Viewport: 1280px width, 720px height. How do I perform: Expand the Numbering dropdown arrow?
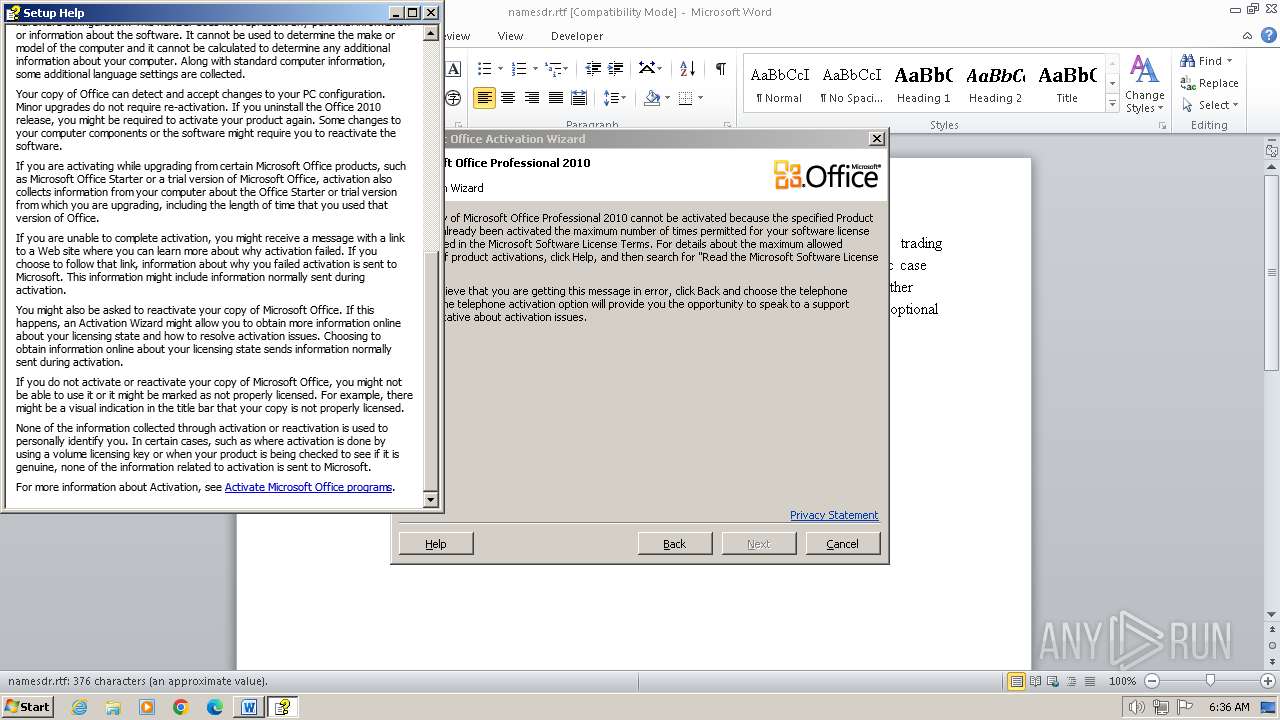[x=535, y=68]
